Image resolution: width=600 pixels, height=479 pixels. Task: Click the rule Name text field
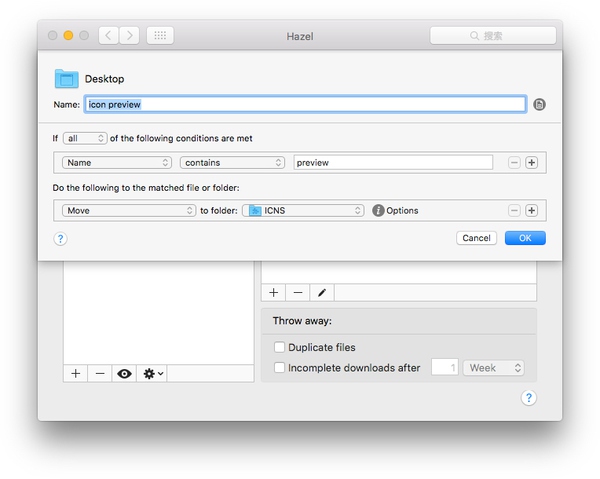click(x=305, y=104)
